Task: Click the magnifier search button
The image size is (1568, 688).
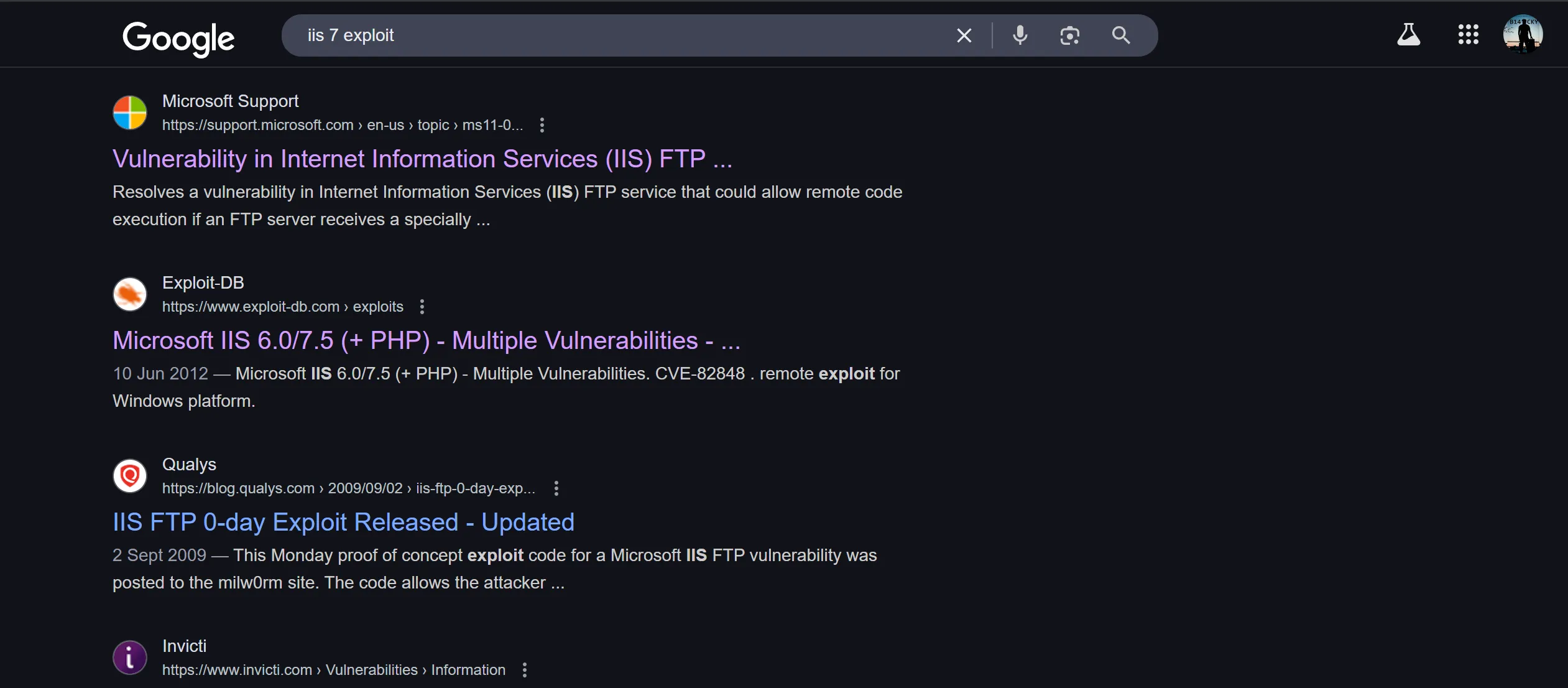Action: 1120,35
